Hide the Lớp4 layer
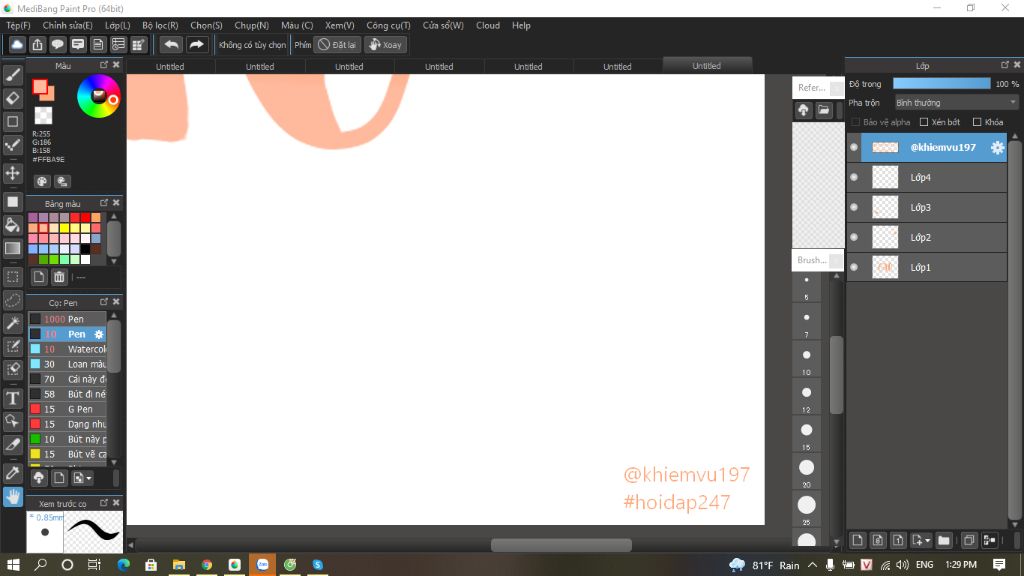Screen dimensions: 1024x576 854,177
